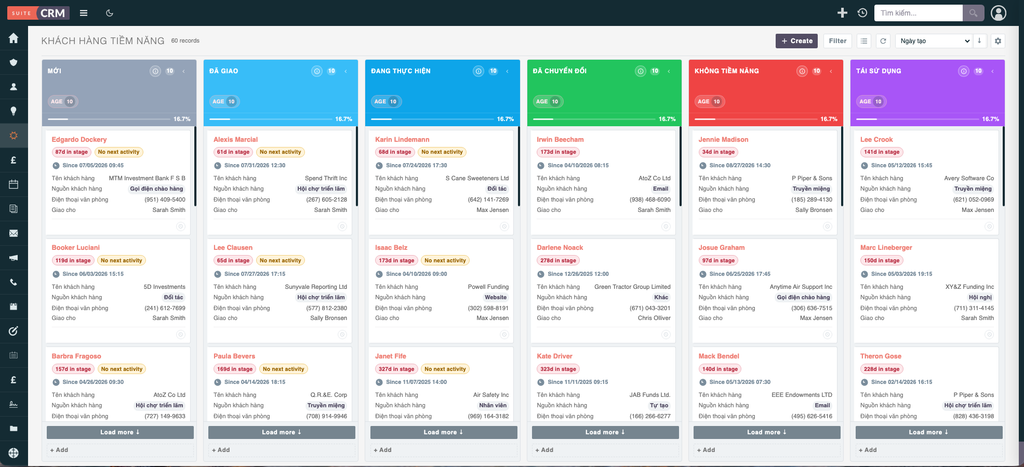
Task: Open the recently viewed history icon
Action: point(862,12)
